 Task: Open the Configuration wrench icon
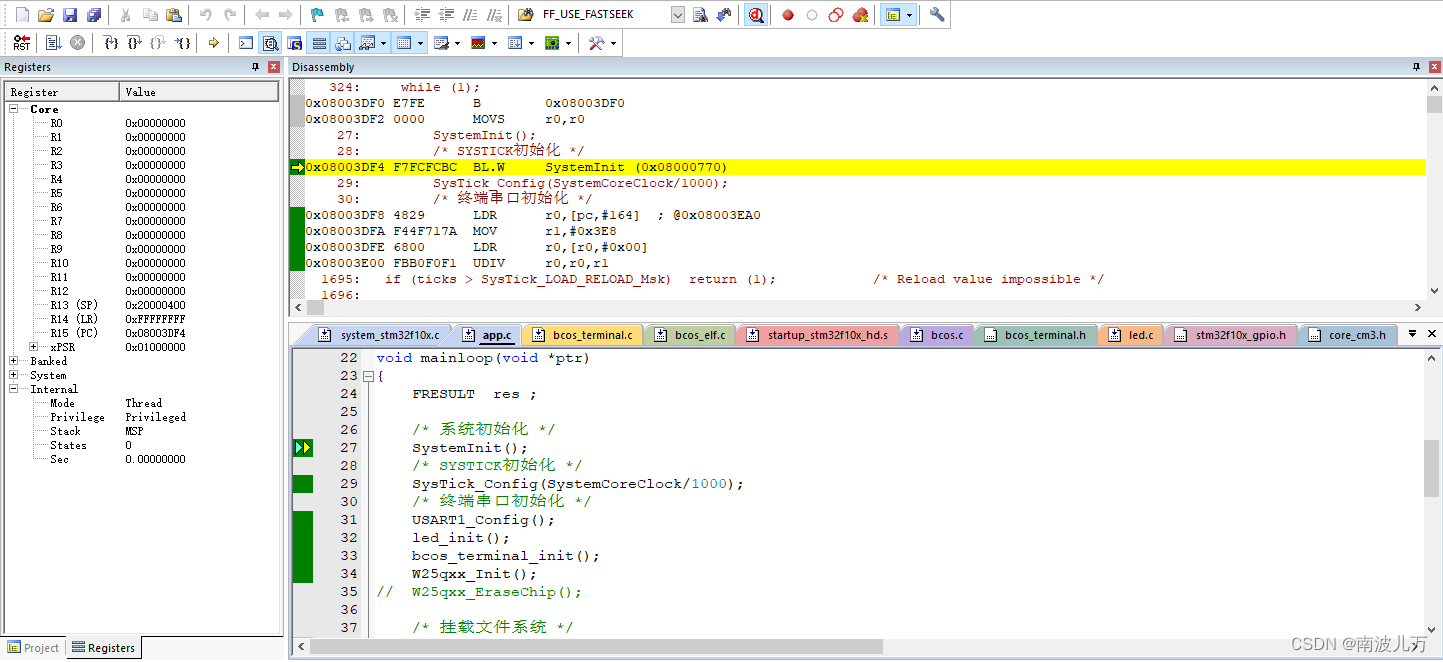937,15
